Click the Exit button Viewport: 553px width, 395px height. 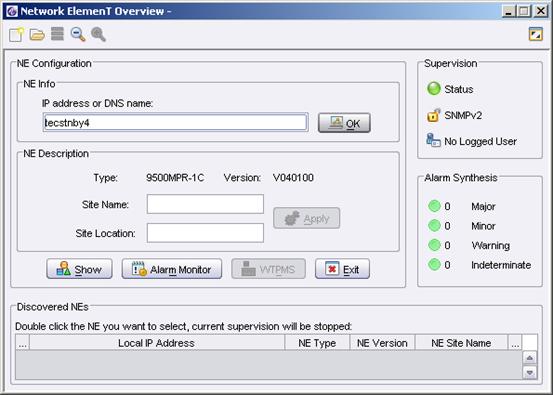[342, 269]
